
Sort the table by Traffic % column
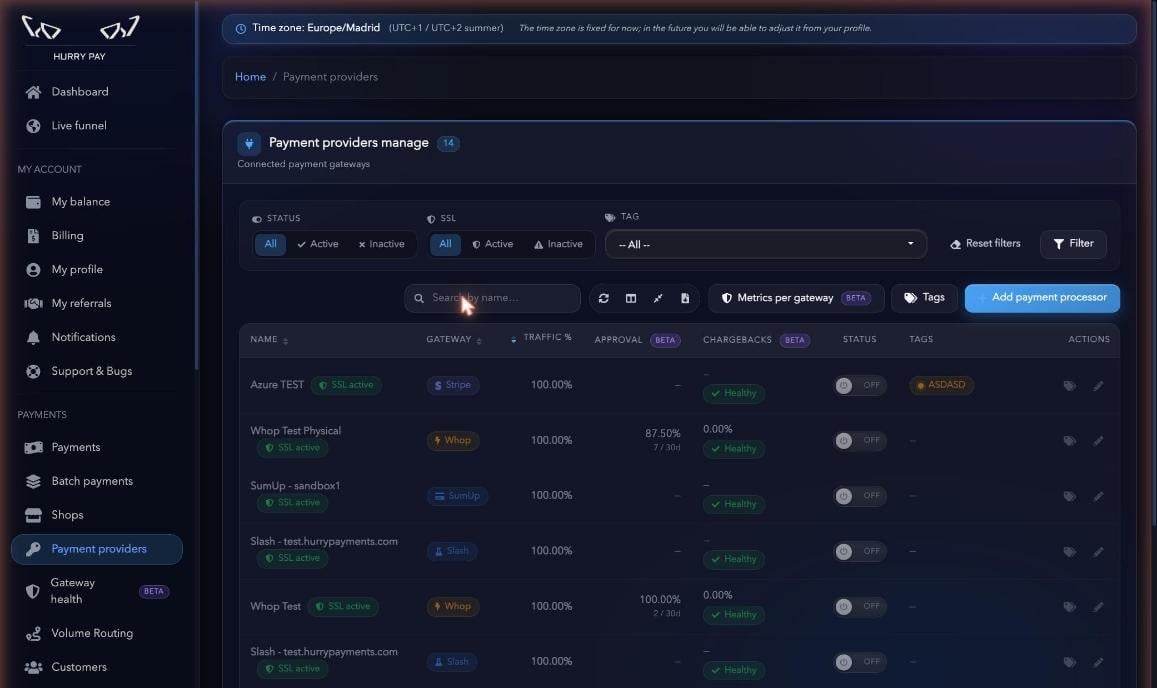[x=542, y=337]
